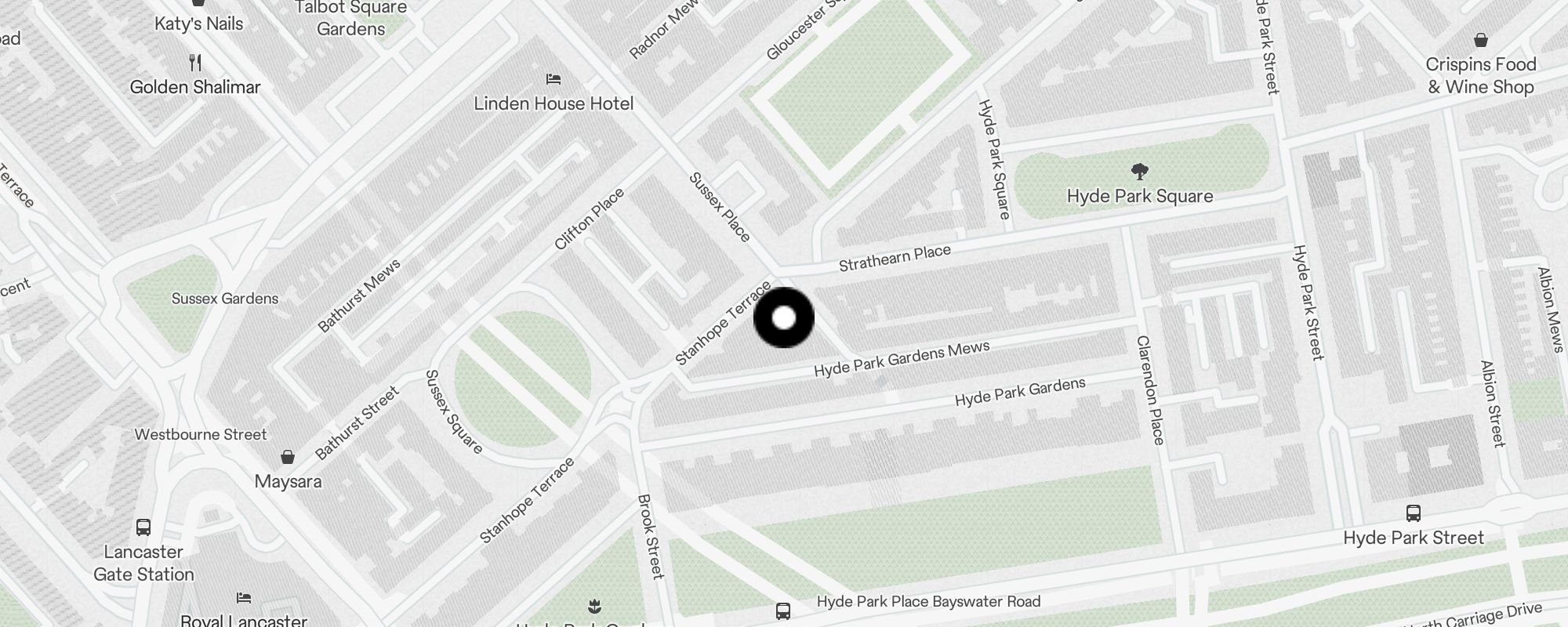Click the Strathearn Place street label
1568x627 pixels.
(x=895, y=258)
